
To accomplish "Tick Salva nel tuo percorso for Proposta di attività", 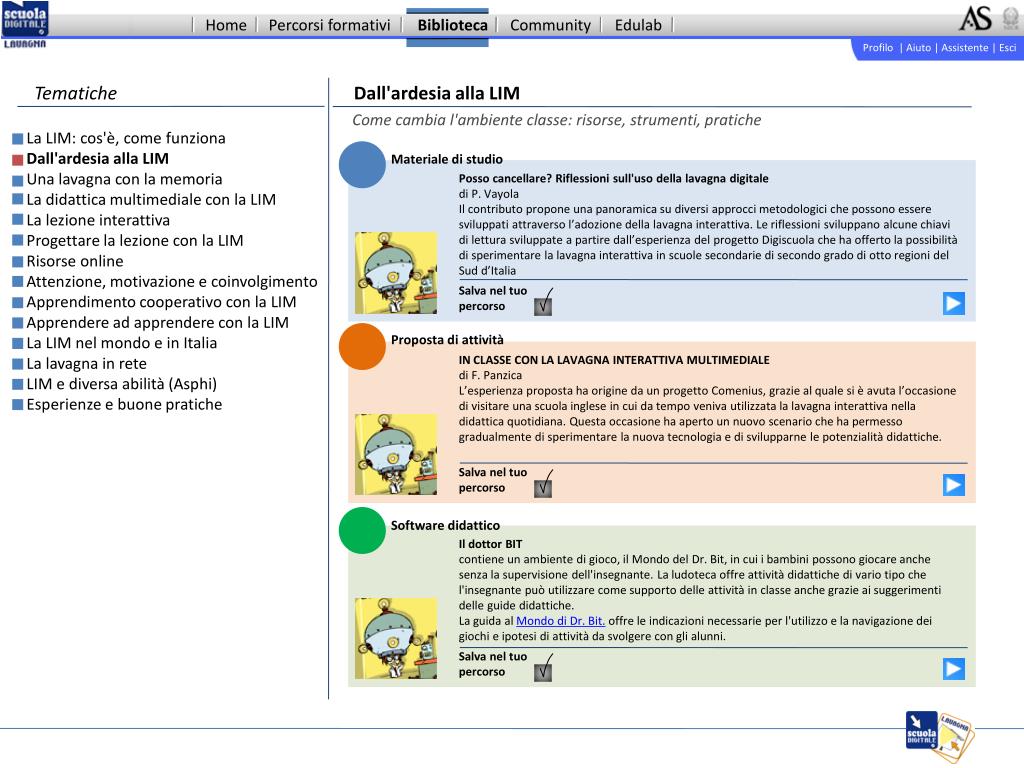I will pos(543,487).
